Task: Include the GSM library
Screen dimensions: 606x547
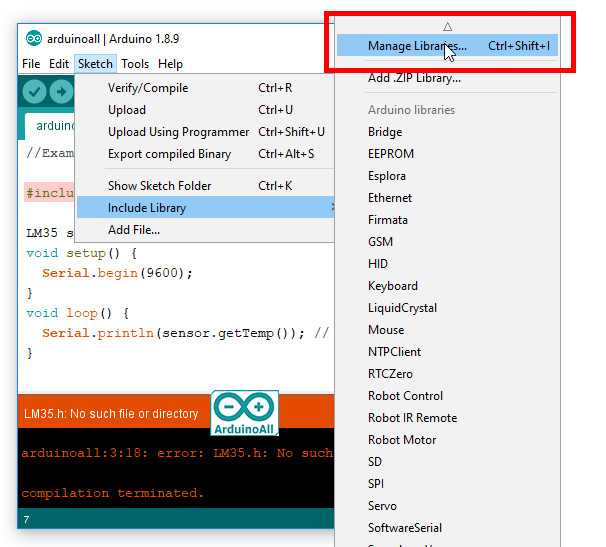Action: [448, 242]
